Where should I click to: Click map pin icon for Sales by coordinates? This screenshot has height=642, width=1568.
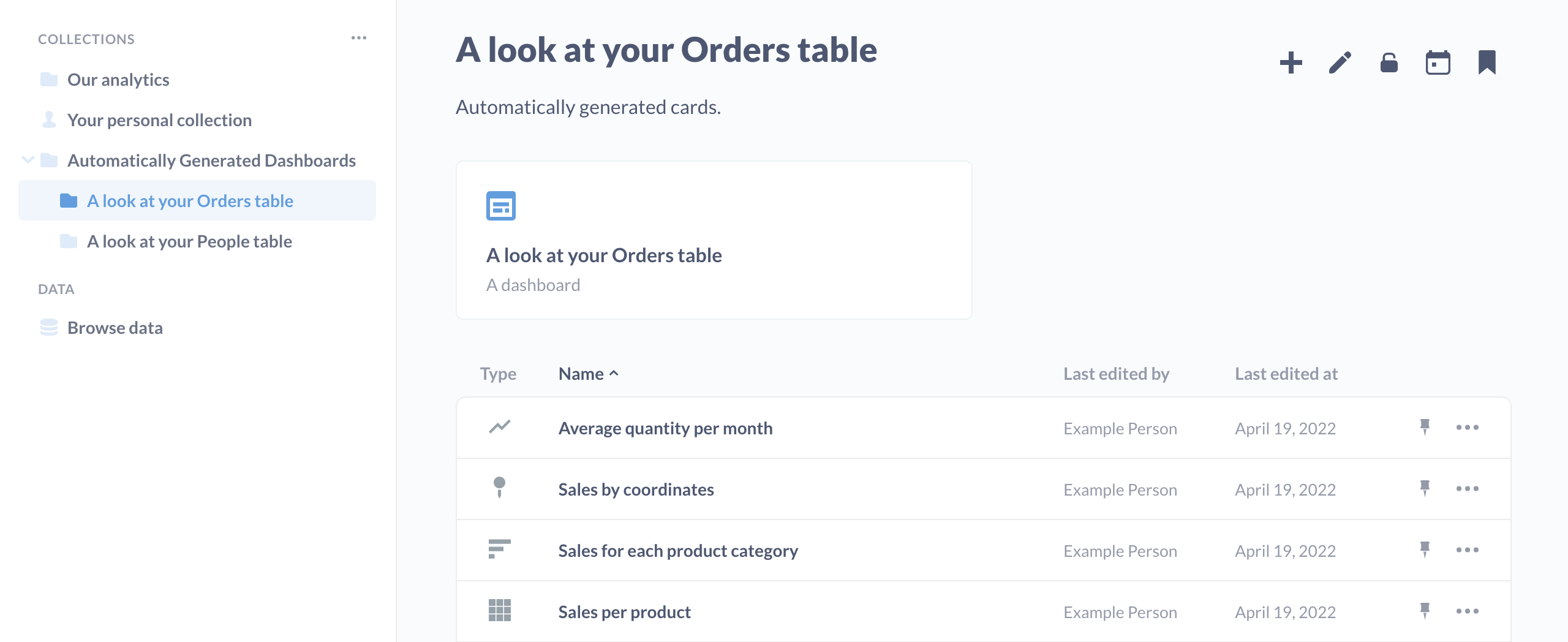coord(499,488)
